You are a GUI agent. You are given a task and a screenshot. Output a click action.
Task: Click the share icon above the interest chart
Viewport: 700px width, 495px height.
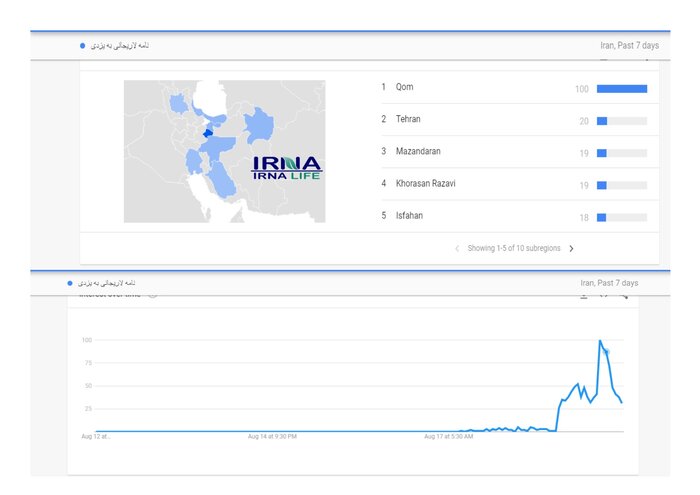[623, 295]
